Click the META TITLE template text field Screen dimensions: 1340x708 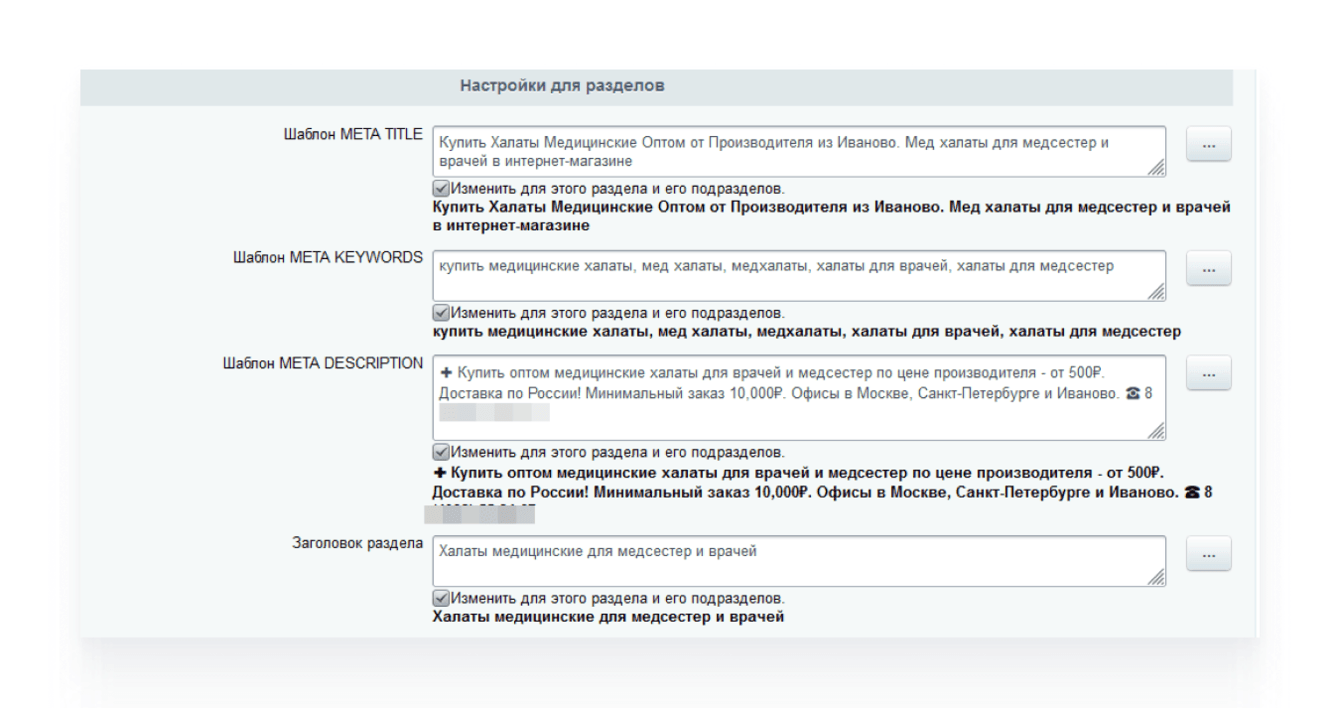pos(800,152)
